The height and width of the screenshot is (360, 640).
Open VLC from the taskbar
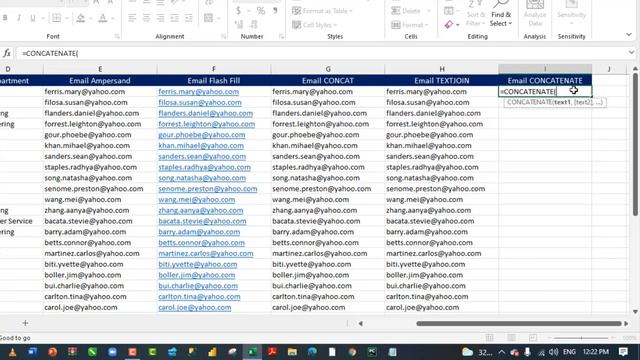tap(12, 352)
